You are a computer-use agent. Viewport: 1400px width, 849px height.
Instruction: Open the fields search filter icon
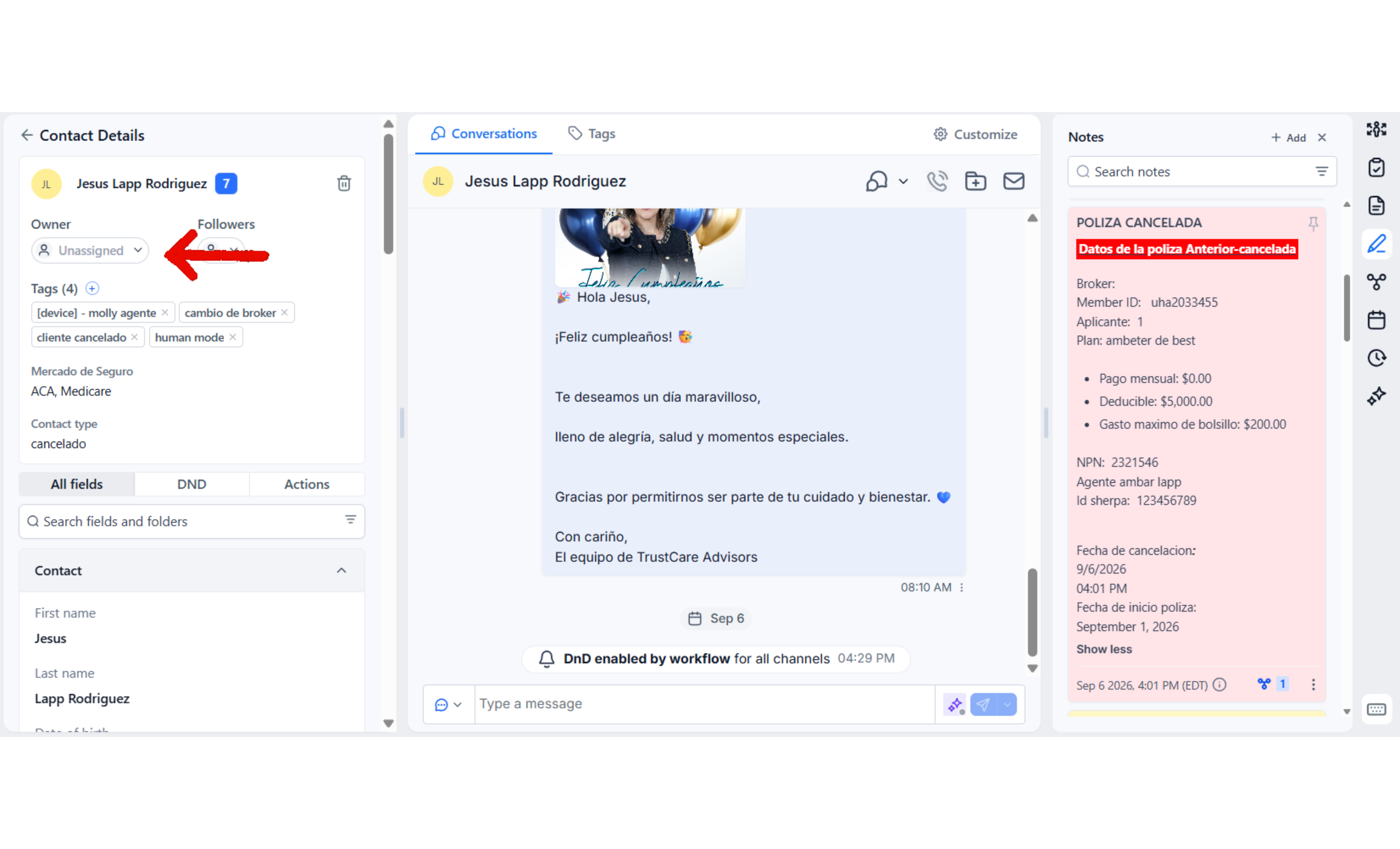coord(351,520)
